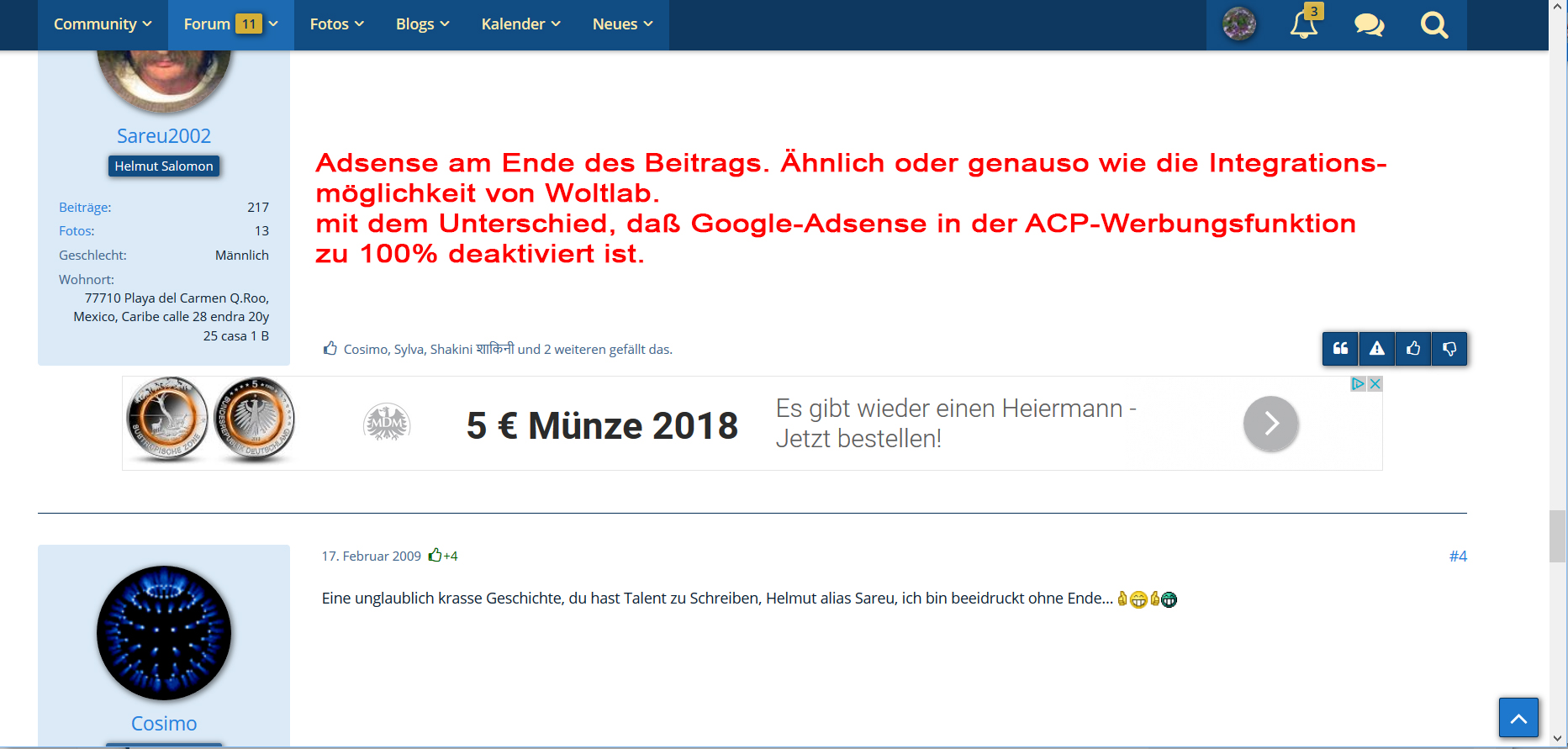
Task: Open the Blogs menu item
Action: click(x=422, y=24)
